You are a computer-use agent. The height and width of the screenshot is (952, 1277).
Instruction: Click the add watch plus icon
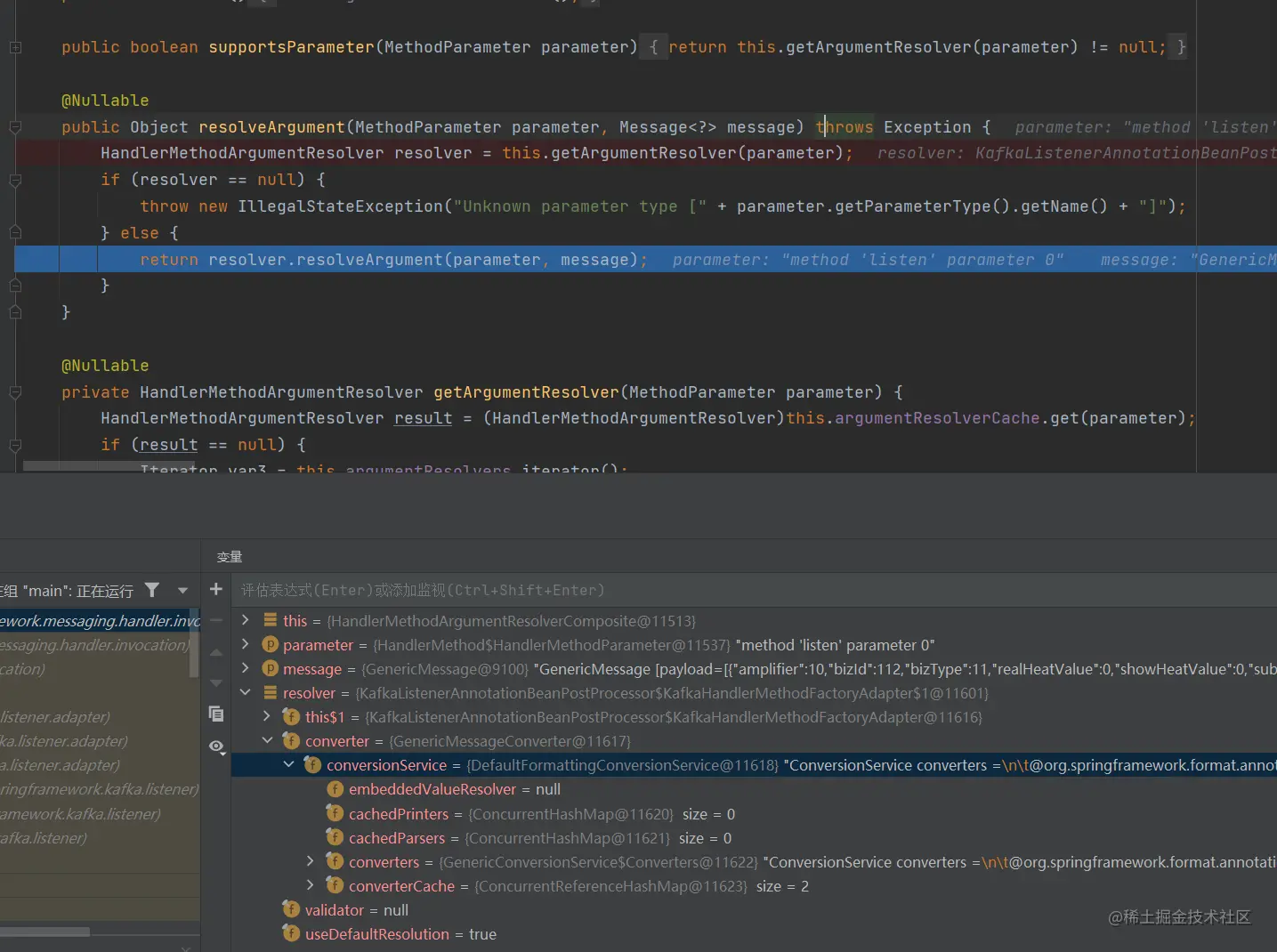(215, 589)
